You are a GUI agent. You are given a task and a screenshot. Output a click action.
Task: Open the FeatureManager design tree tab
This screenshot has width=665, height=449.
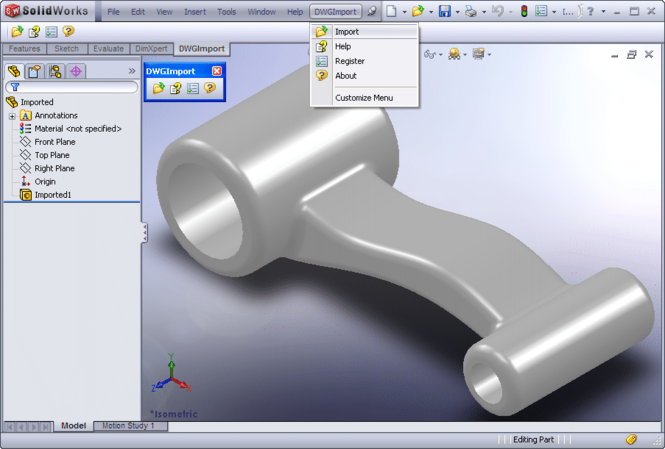14,71
